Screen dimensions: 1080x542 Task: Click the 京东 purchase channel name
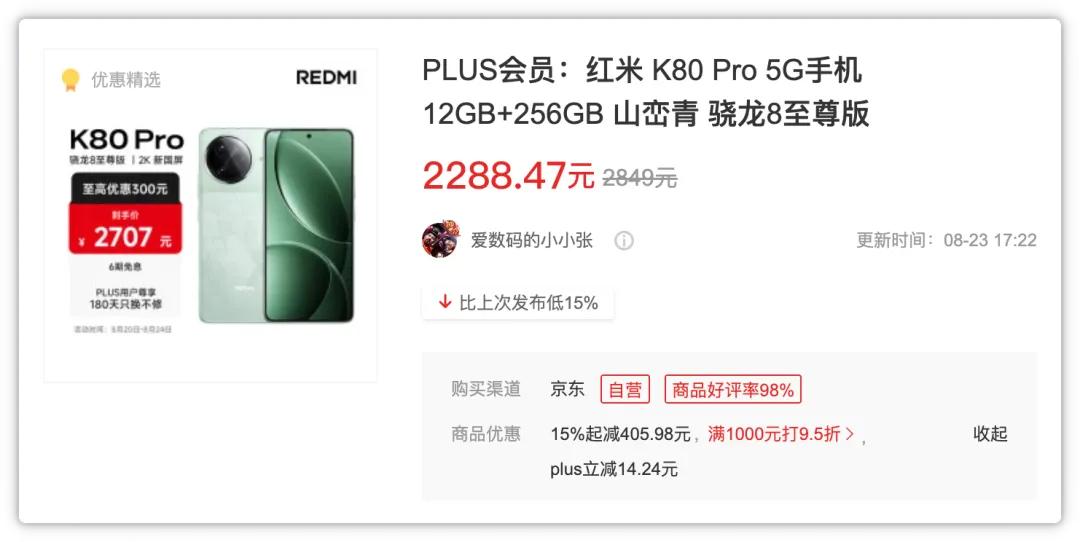[x=568, y=389]
